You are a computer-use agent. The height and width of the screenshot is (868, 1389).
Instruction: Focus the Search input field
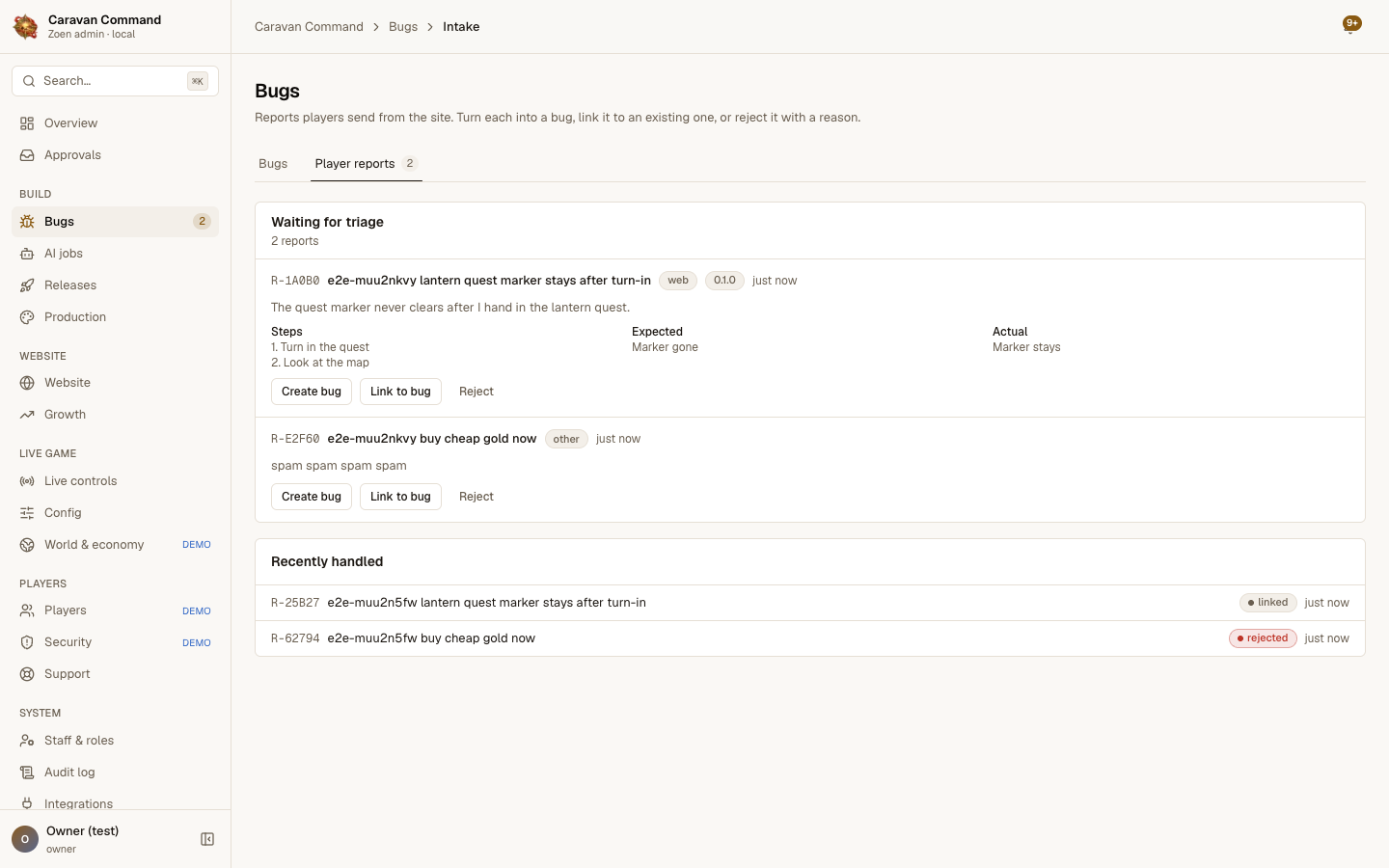[115, 81]
